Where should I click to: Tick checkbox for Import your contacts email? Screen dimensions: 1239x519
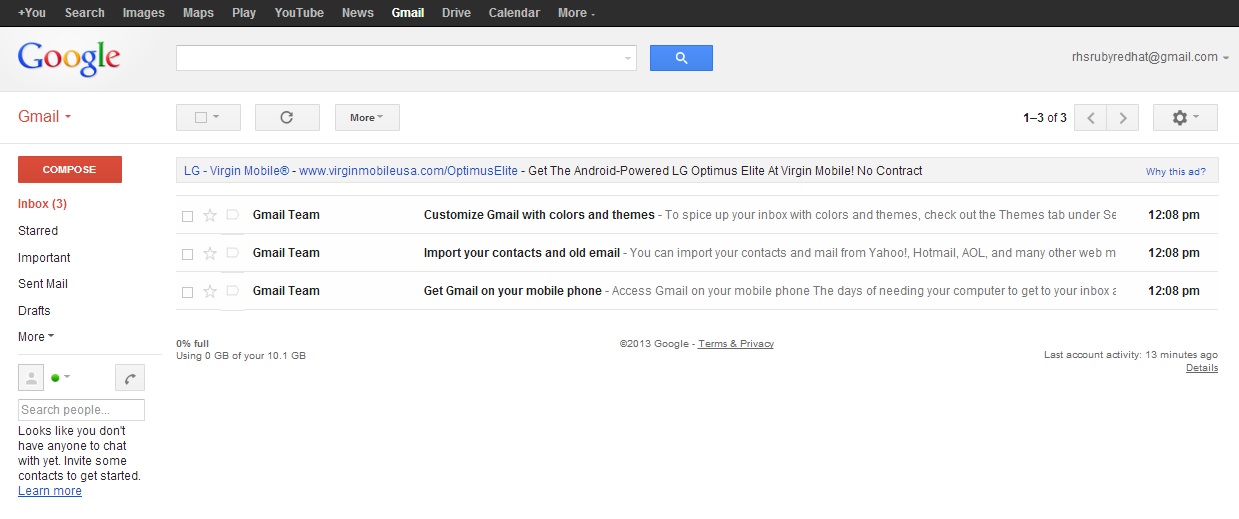click(187, 253)
